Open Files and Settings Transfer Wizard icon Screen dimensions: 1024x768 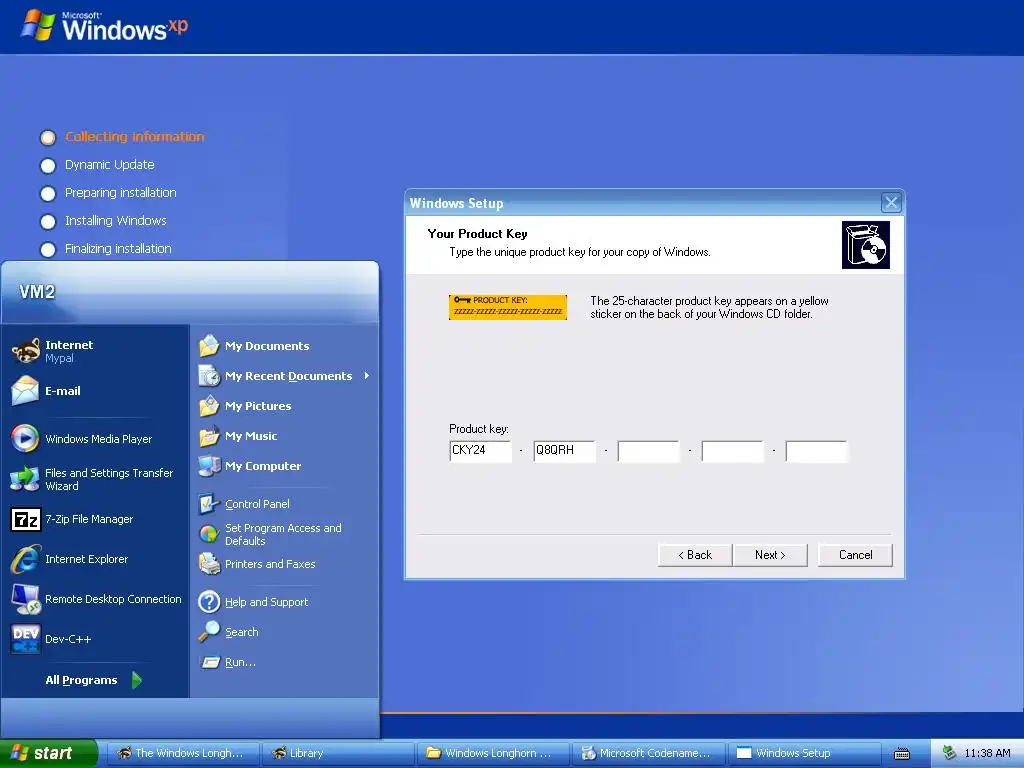click(x=25, y=479)
